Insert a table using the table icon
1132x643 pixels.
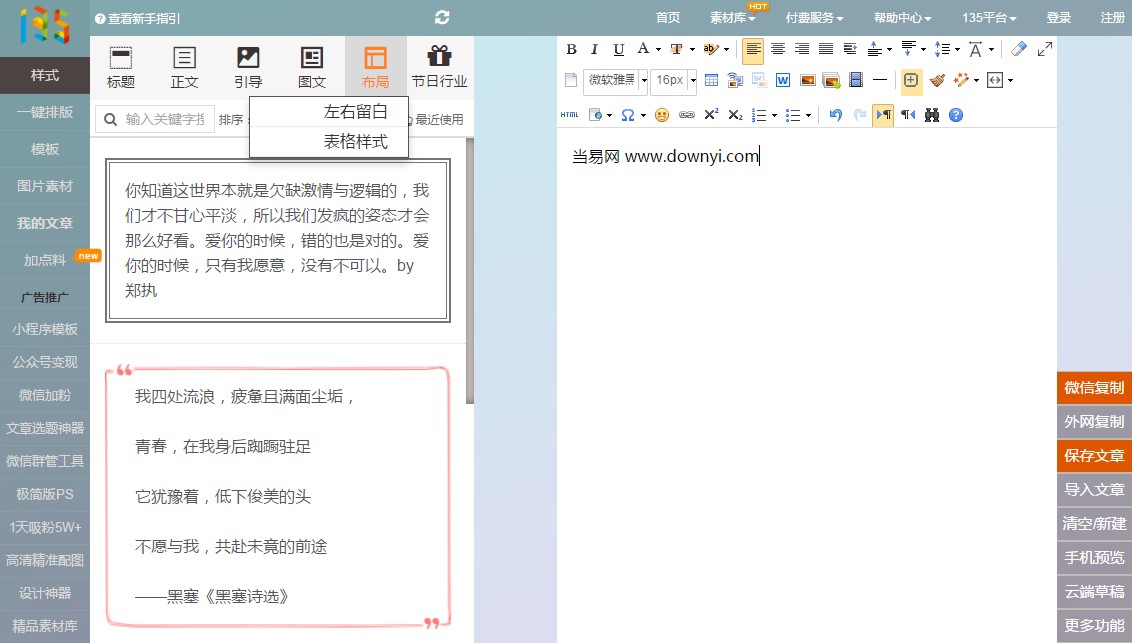click(x=711, y=80)
